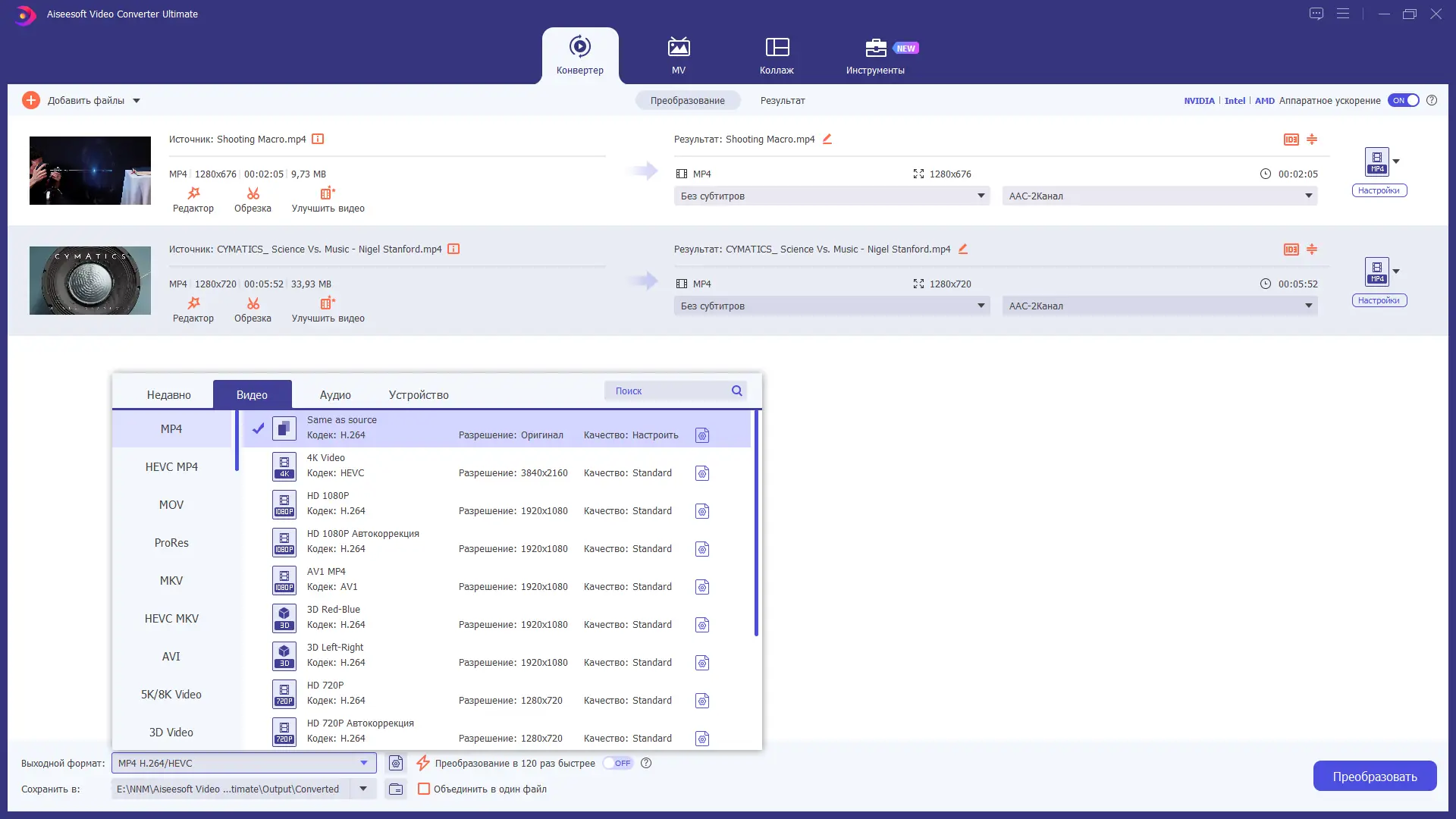Enable 120x faster conversion toggle
This screenshot has height=819, width=1456.
[x=618, y=764]
